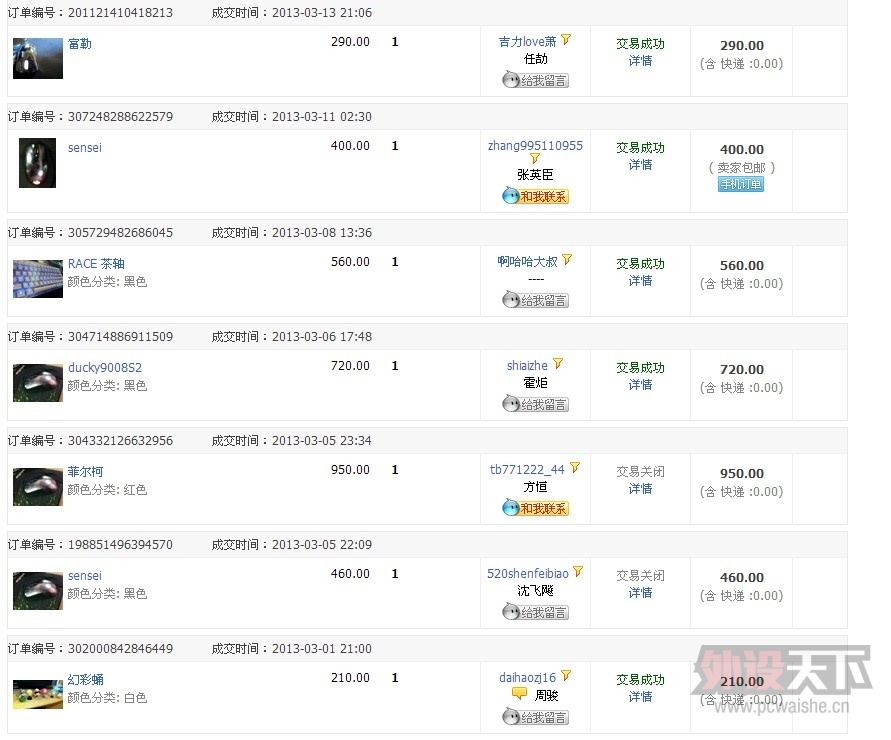
Task: Click the speech bubble icon beside 周骏
Action: point(519,693)
